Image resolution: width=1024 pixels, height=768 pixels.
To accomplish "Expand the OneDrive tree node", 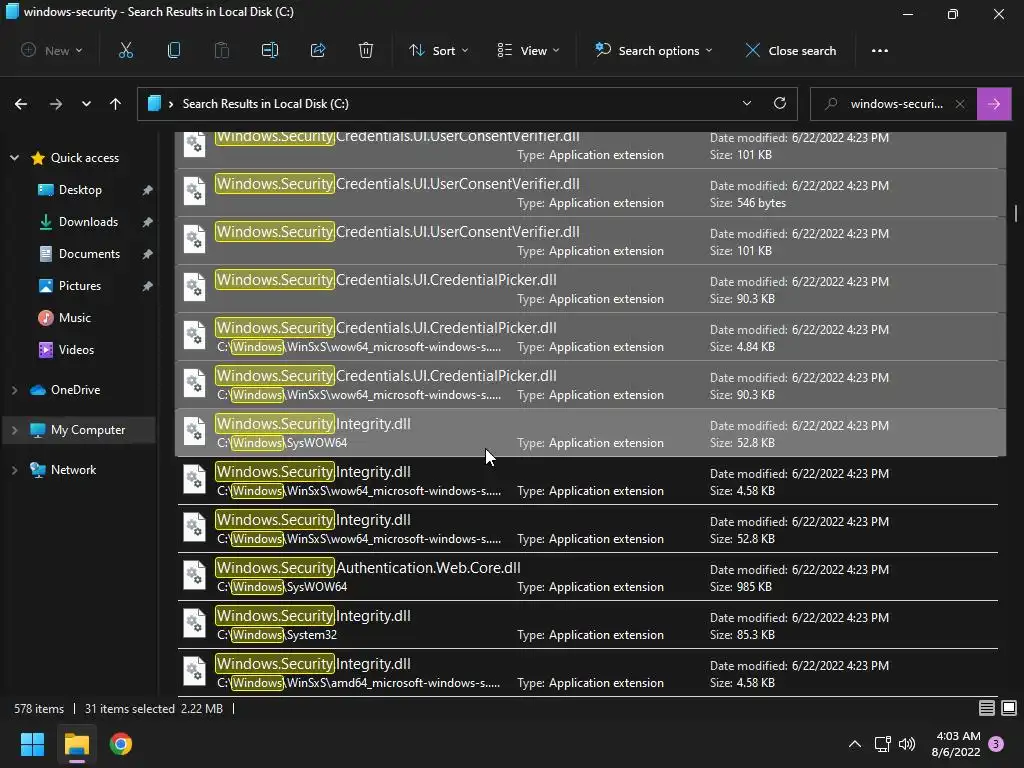I will [x=14, y=390].
